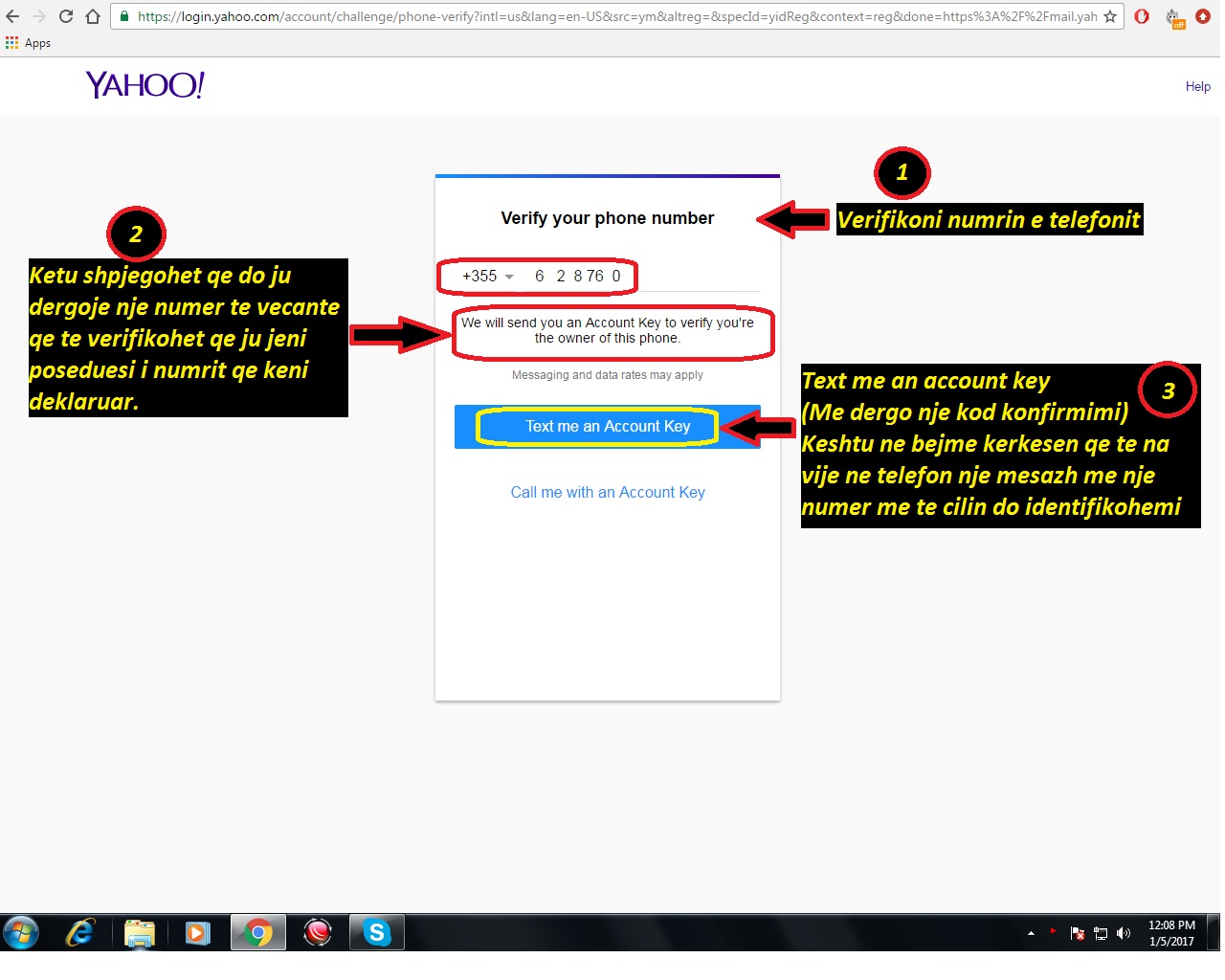The height and width of the screenshot is (980, 1225).
Task: Click Text me an Account Key button
Action: (608, 427)
